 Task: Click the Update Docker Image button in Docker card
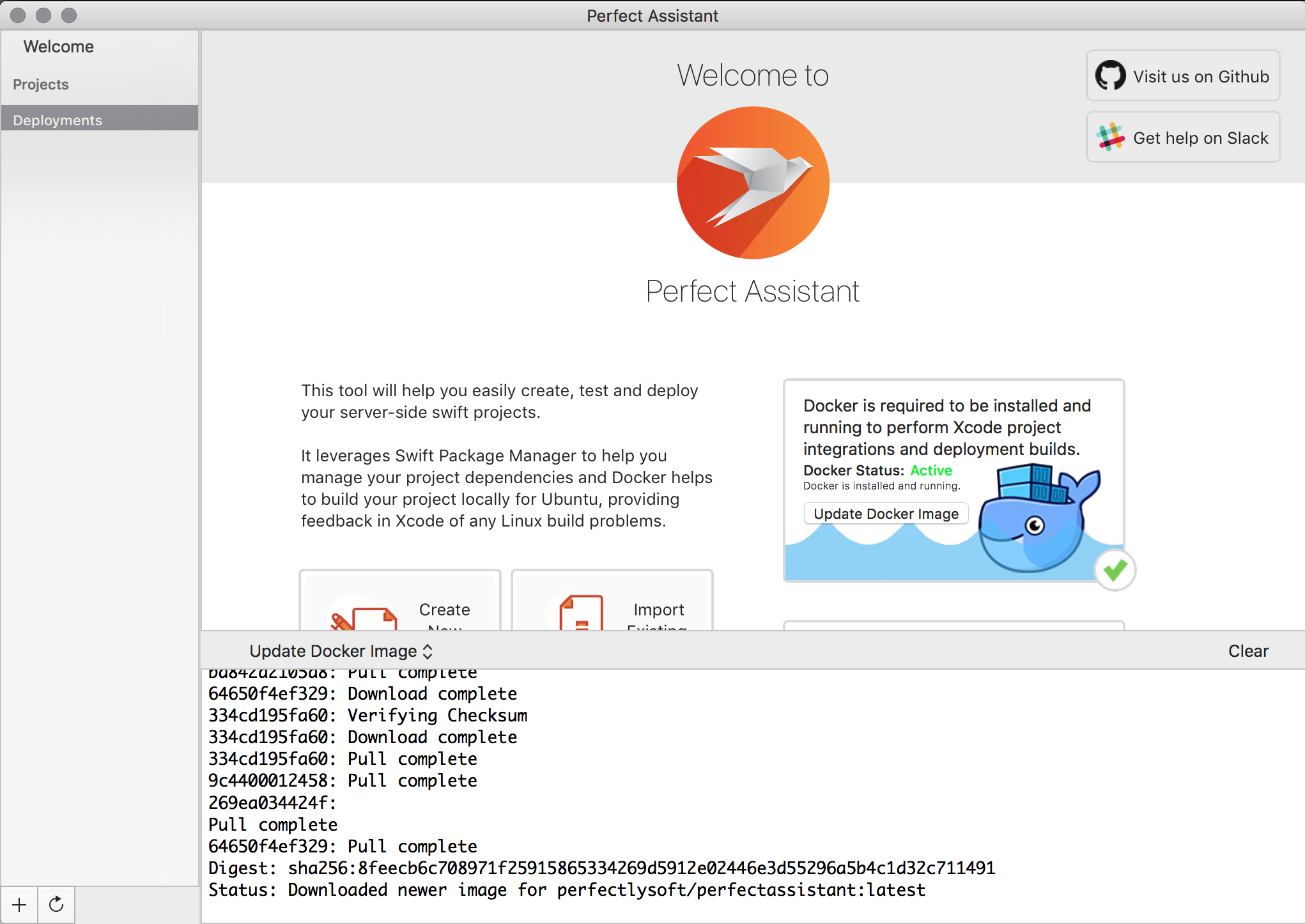click(886, 514)
